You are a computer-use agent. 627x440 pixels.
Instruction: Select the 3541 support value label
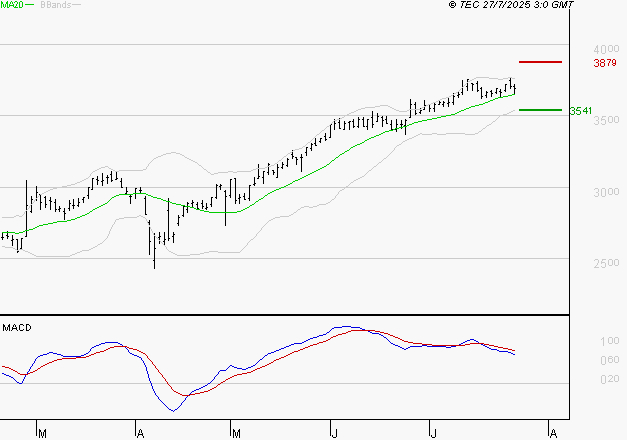tap(581, 111)
